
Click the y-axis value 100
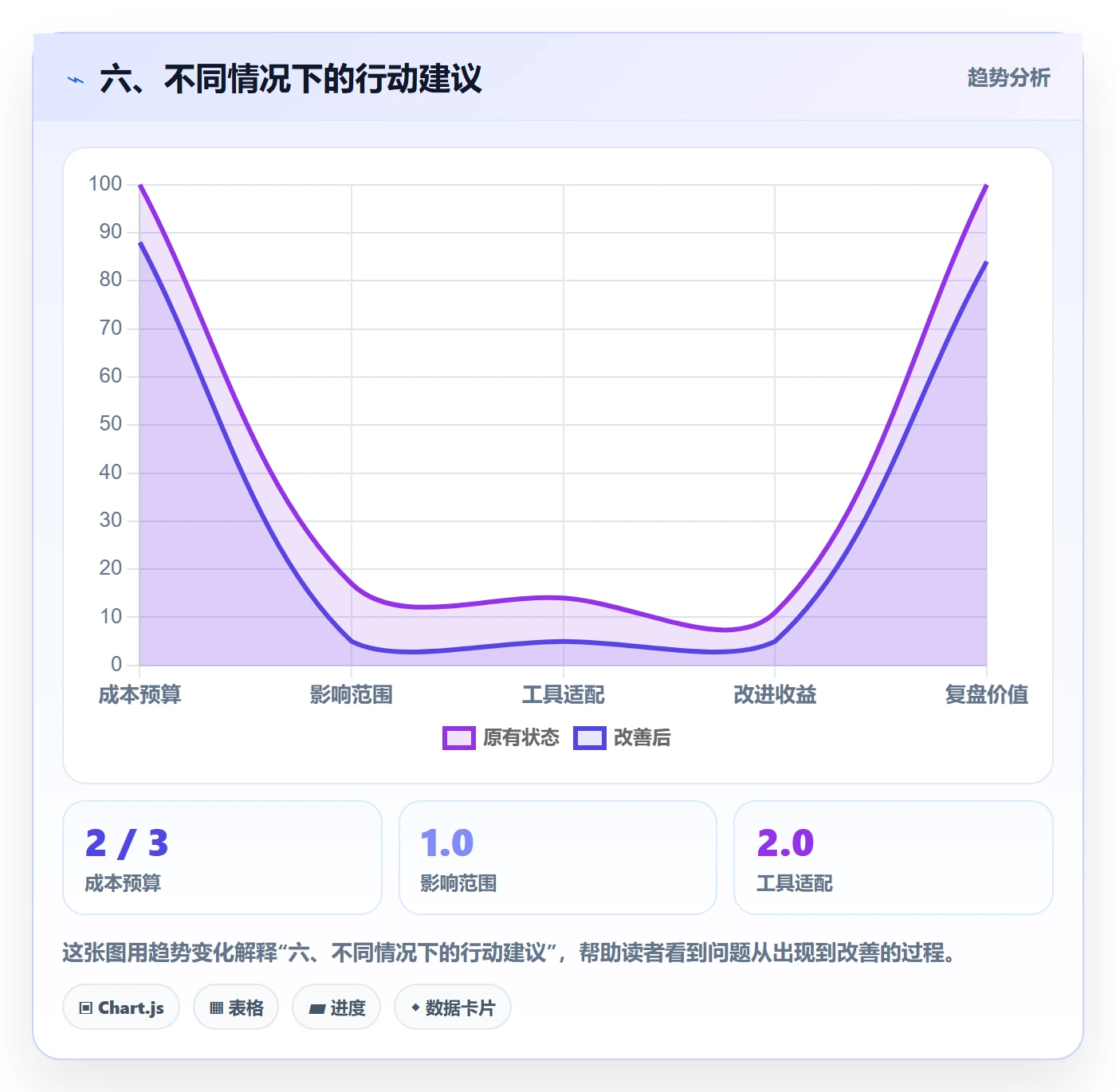[105, 184]
